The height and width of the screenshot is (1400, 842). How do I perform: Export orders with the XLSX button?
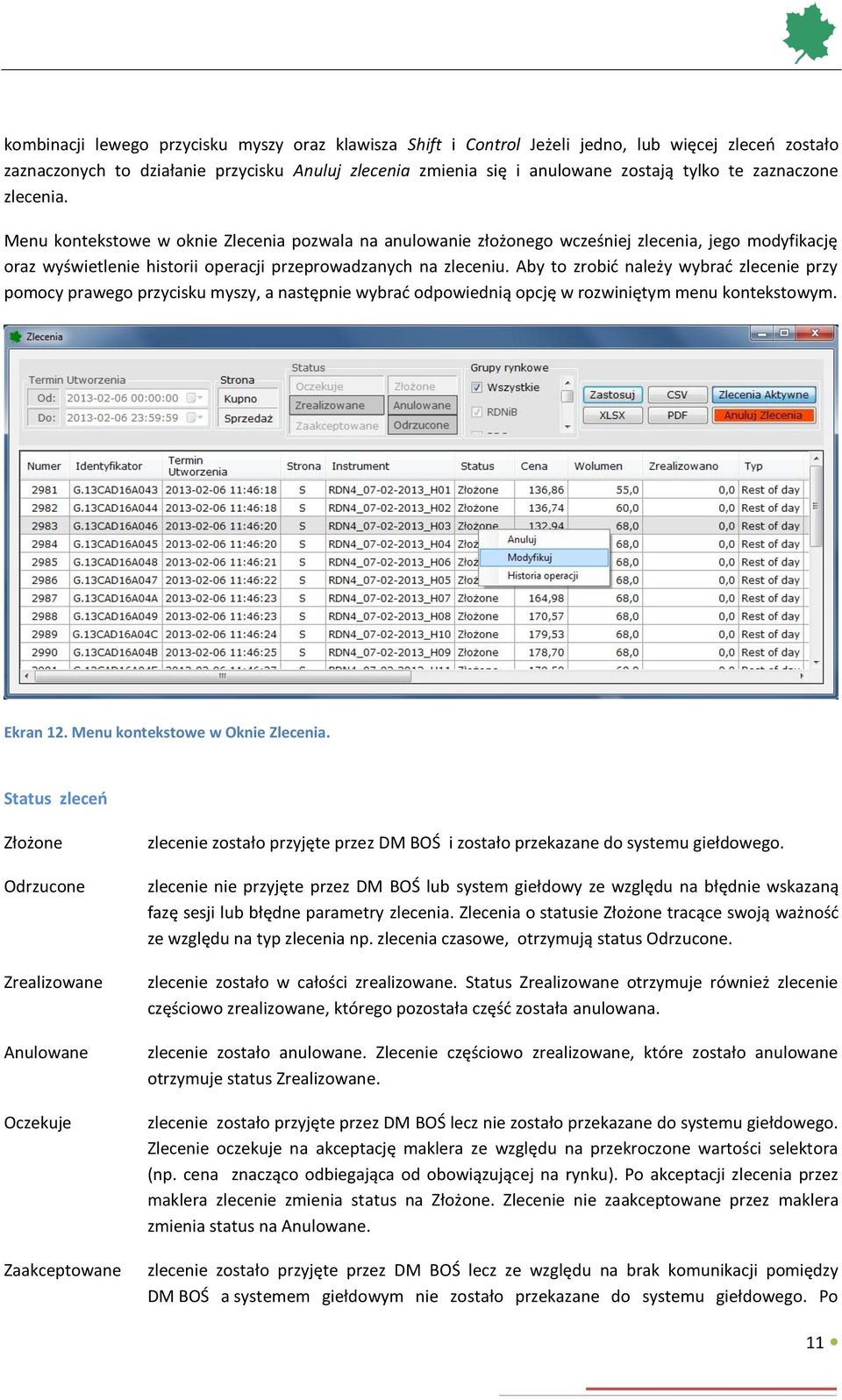pyautogui.click(x=612, y=416)
